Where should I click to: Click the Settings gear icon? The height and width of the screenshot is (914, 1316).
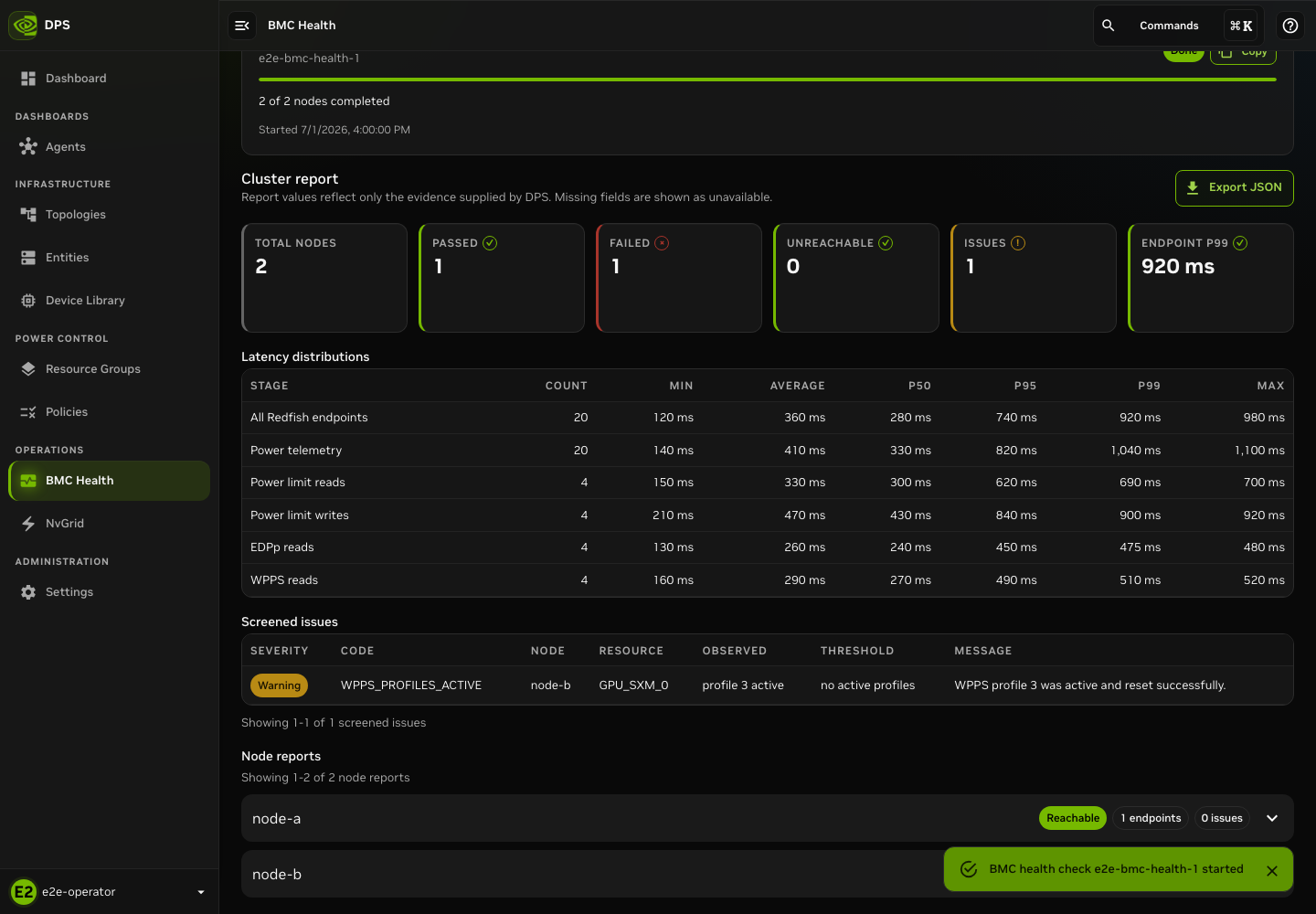[28, 592]
